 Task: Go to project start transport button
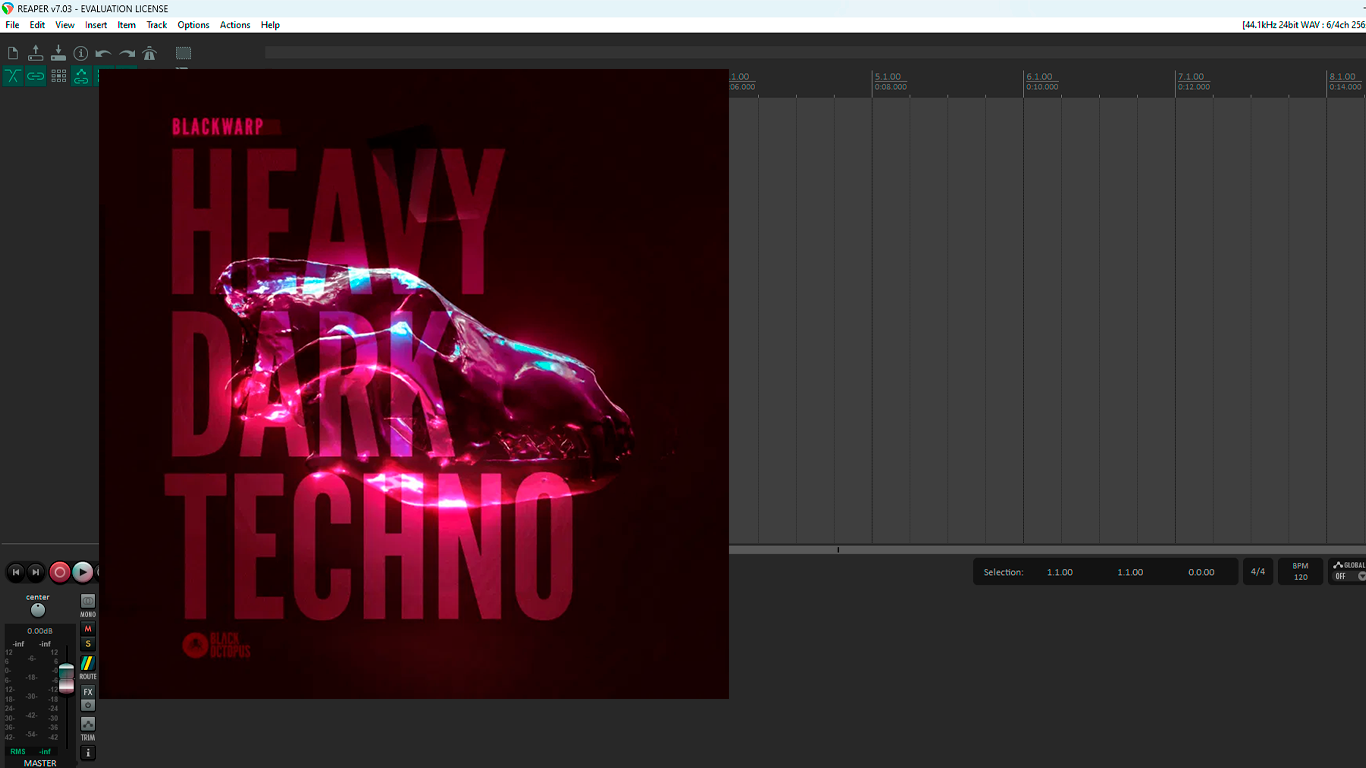click(x=16, y=572)
